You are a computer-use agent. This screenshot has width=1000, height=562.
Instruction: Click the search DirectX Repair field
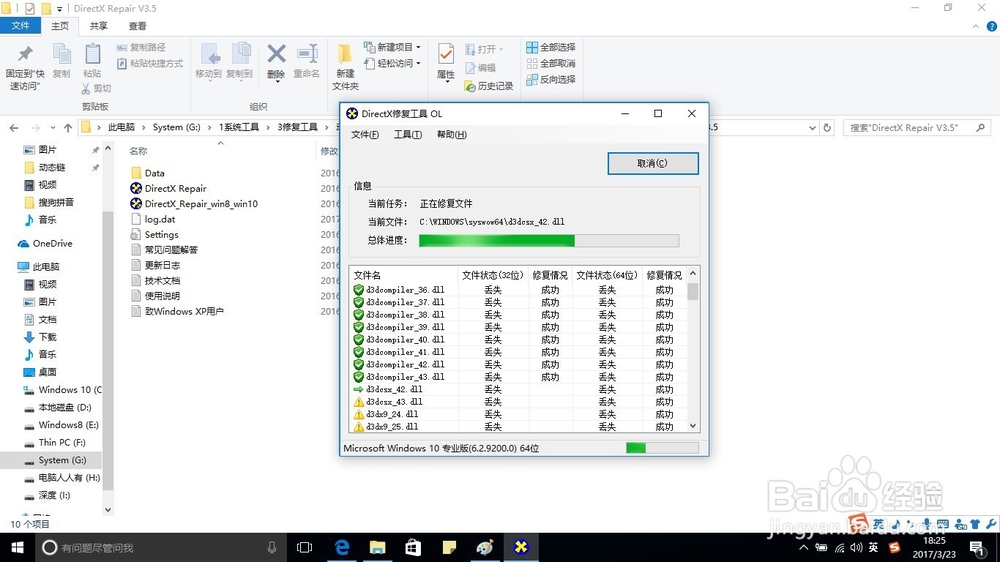(x=917, y=128)
